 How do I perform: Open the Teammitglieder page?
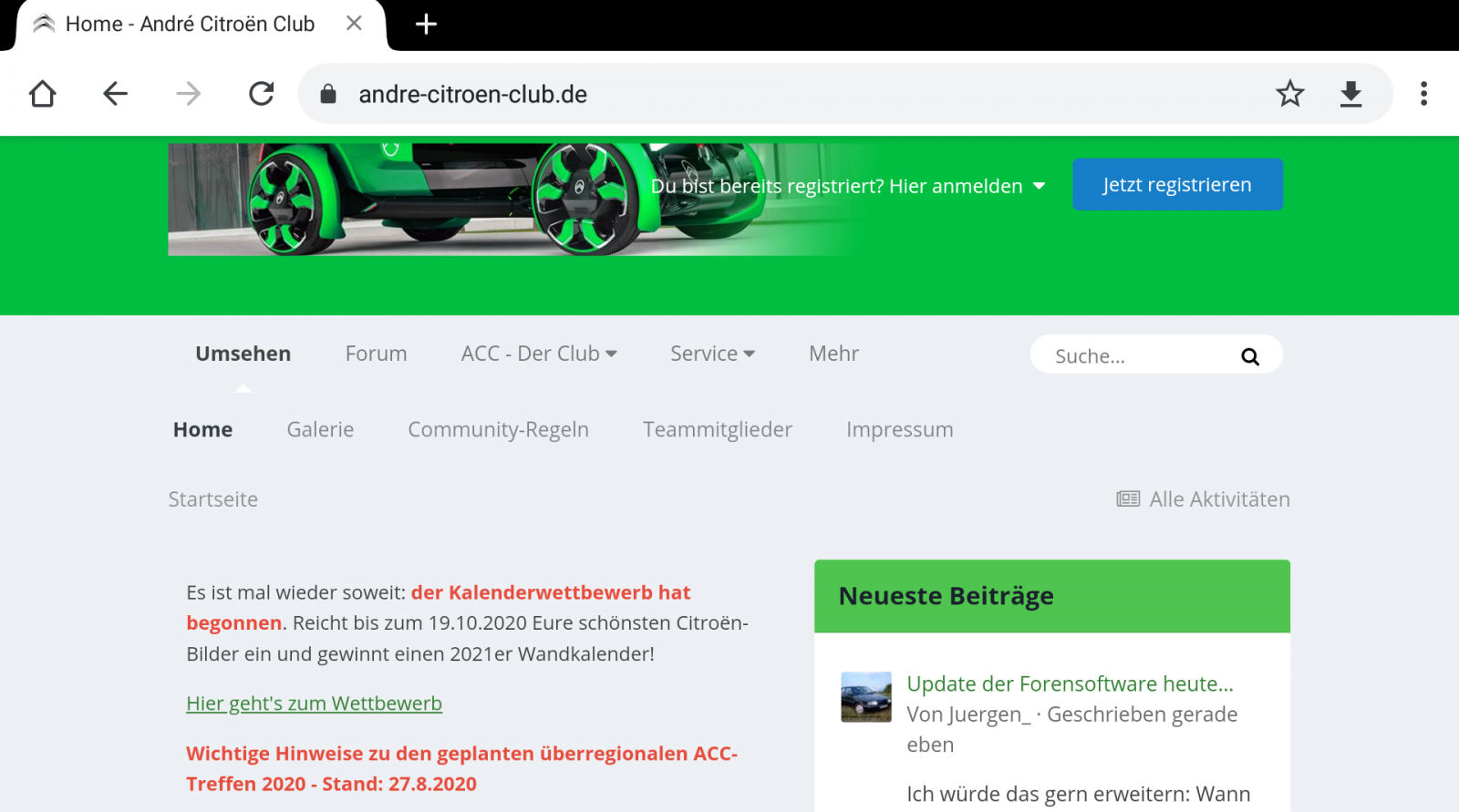tap(718, 429)
